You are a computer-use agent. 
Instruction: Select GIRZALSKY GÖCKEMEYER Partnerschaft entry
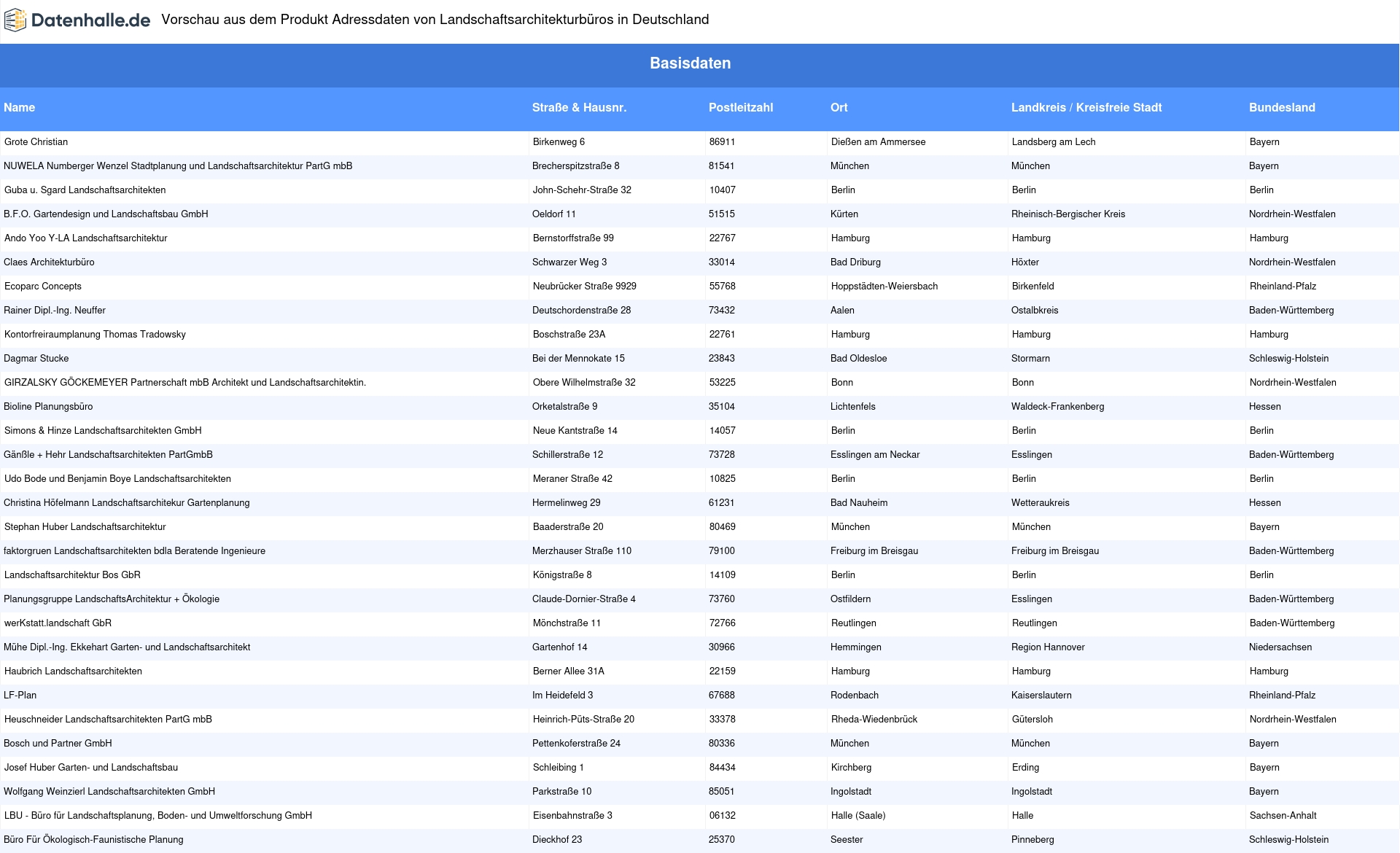[x=185, y=383]
